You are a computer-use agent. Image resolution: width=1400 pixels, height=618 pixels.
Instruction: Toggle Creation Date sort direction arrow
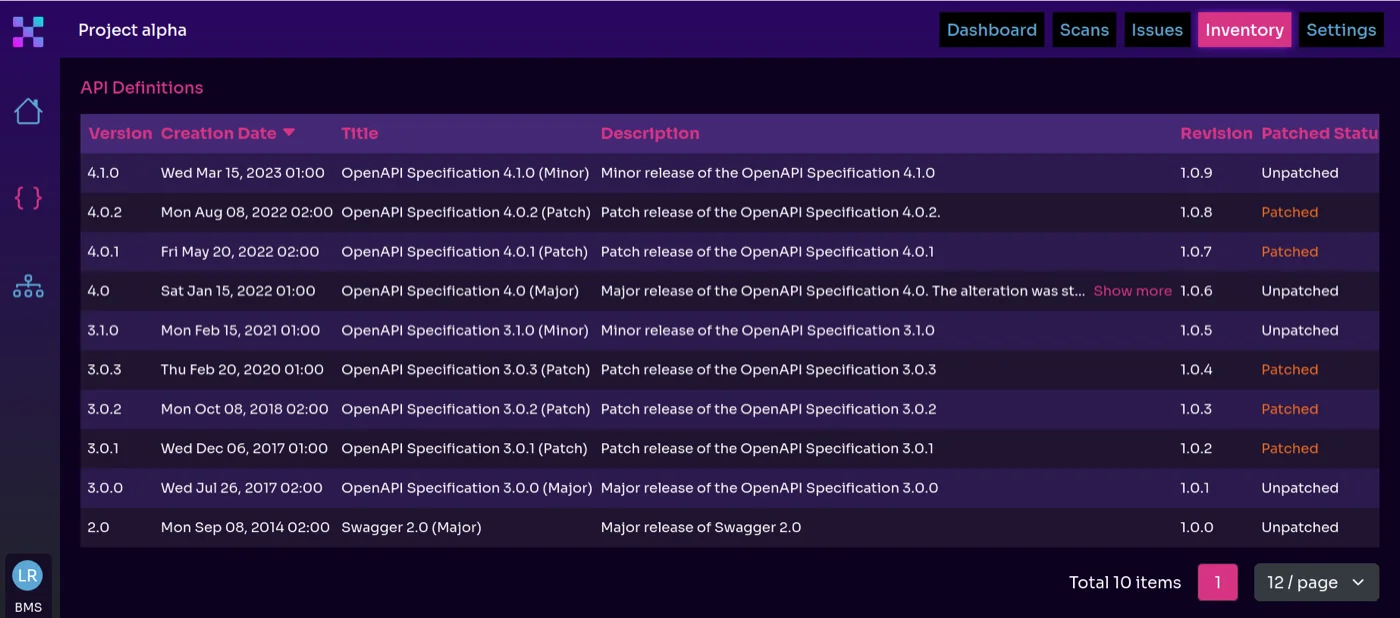coord(290,131)
